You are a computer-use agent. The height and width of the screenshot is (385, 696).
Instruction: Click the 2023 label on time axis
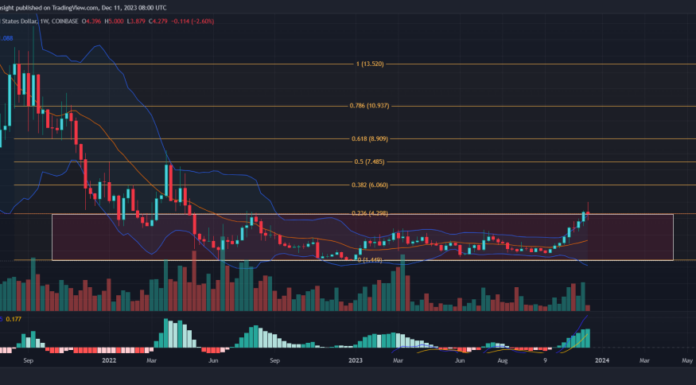(x=356, y=361)
